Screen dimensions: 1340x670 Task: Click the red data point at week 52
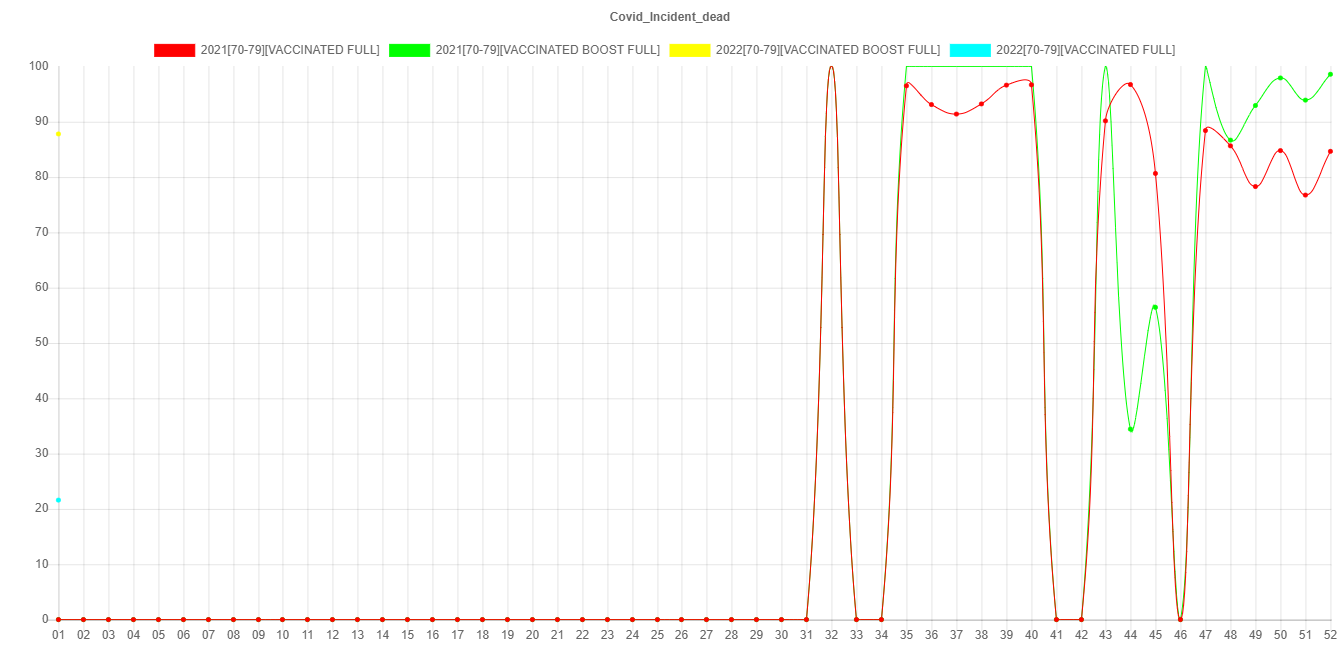(1330, 151)
